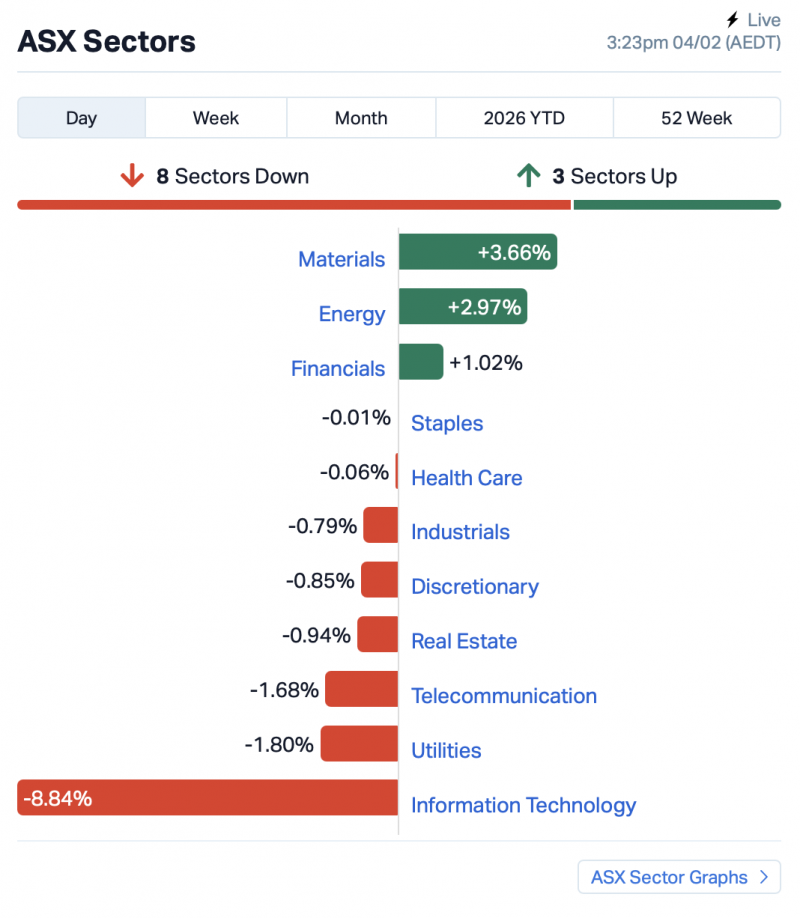Image resolution: width=800 pixels, height=918 pixels.
Task: Click the red sectors-down progress bar
Action: click(293, 205)
